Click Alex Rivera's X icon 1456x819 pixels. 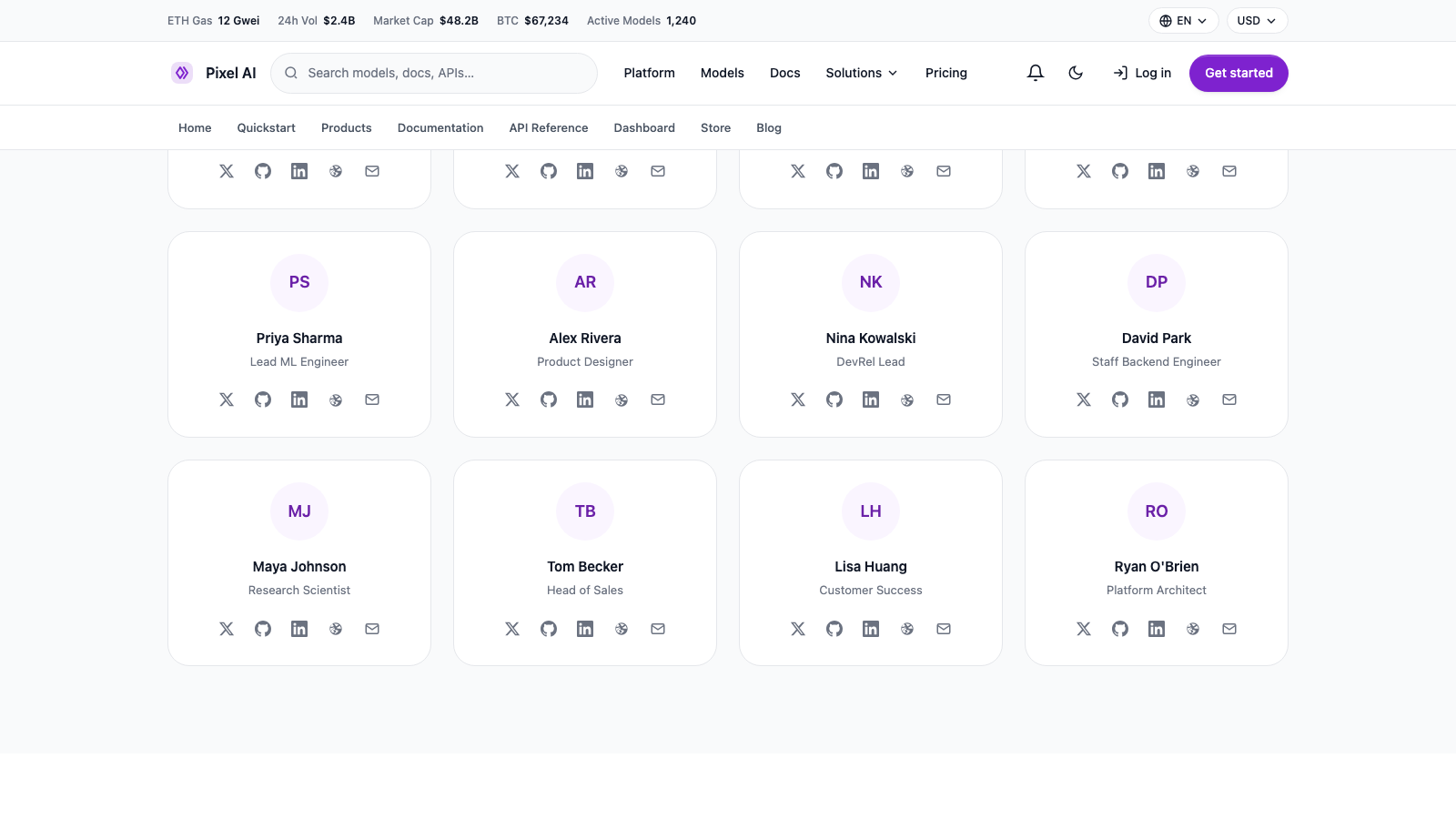[512, 399]
